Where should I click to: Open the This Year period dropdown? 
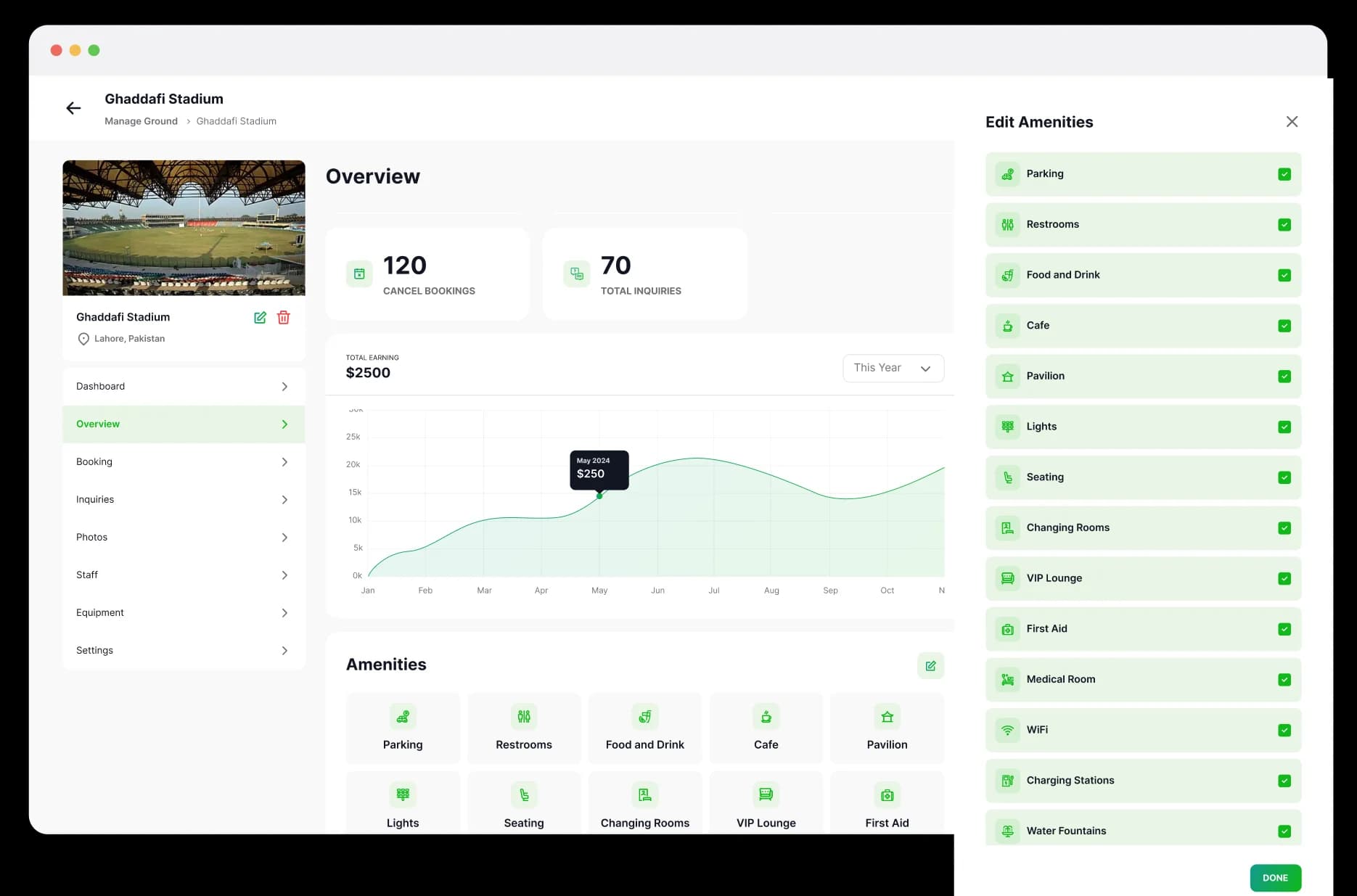[893, 368]
